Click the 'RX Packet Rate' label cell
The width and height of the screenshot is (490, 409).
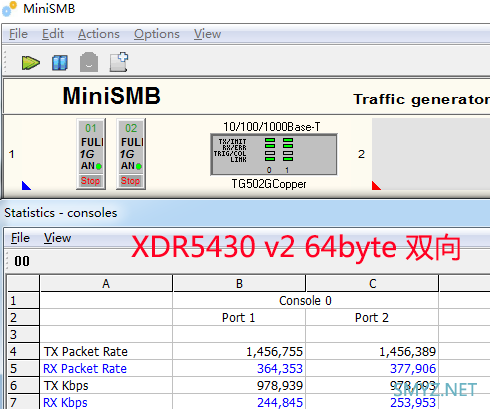[x=106, y=369]
